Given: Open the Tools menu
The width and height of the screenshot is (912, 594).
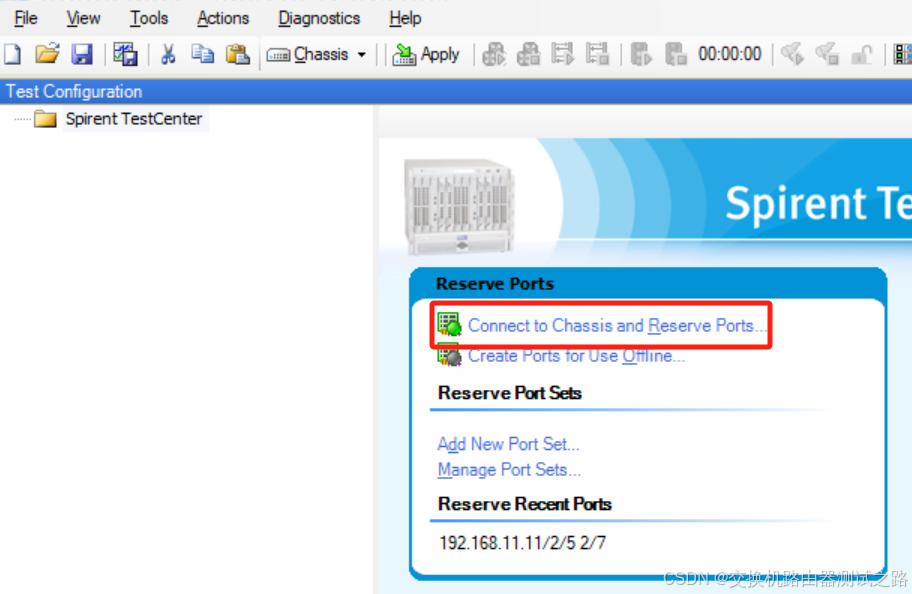Looking at the screenshot, I should (x=149, y=19).
